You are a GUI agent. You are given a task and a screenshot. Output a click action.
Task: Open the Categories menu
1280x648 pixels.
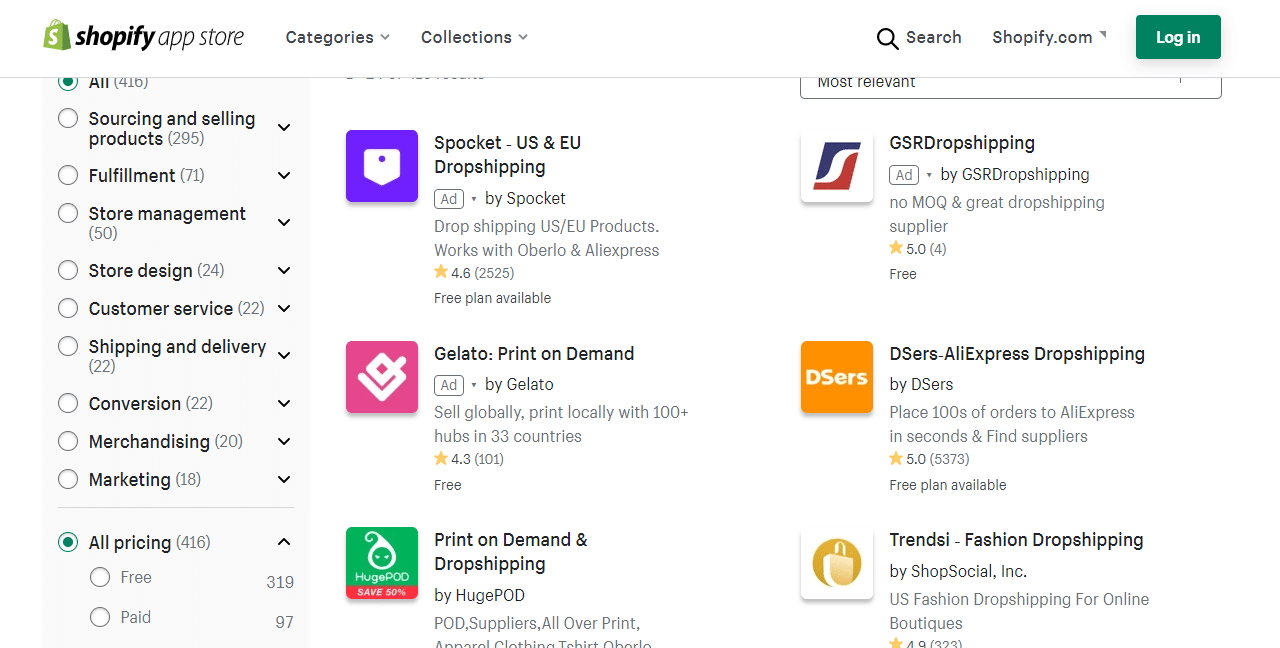(337, 37)
